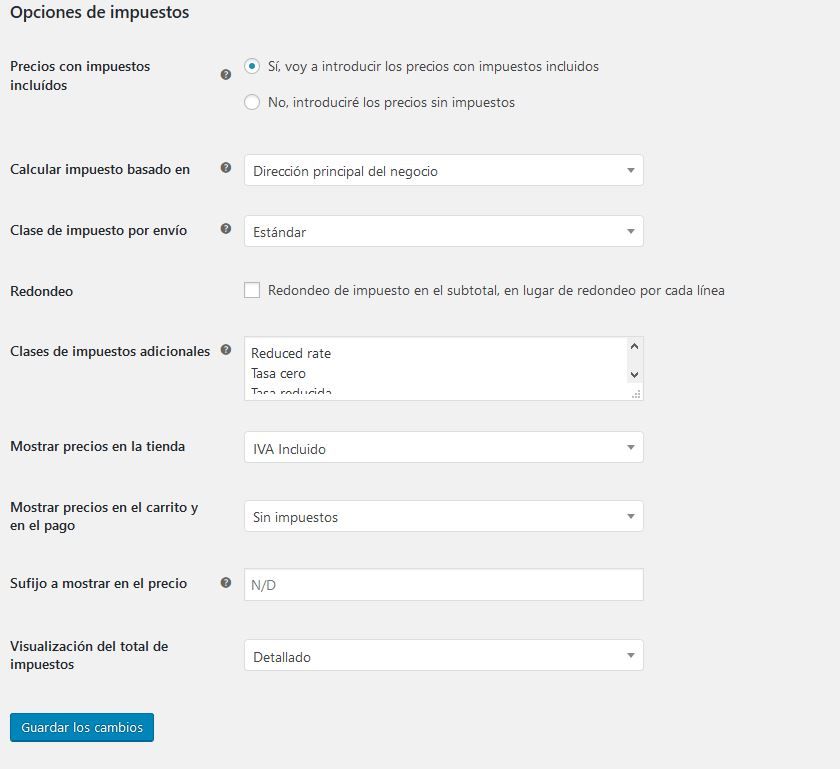The height and width of the screenshot is (769, 840).
Task: Select 'Sí, voy a introducir los precios' radio
Action: click(252, 66)
